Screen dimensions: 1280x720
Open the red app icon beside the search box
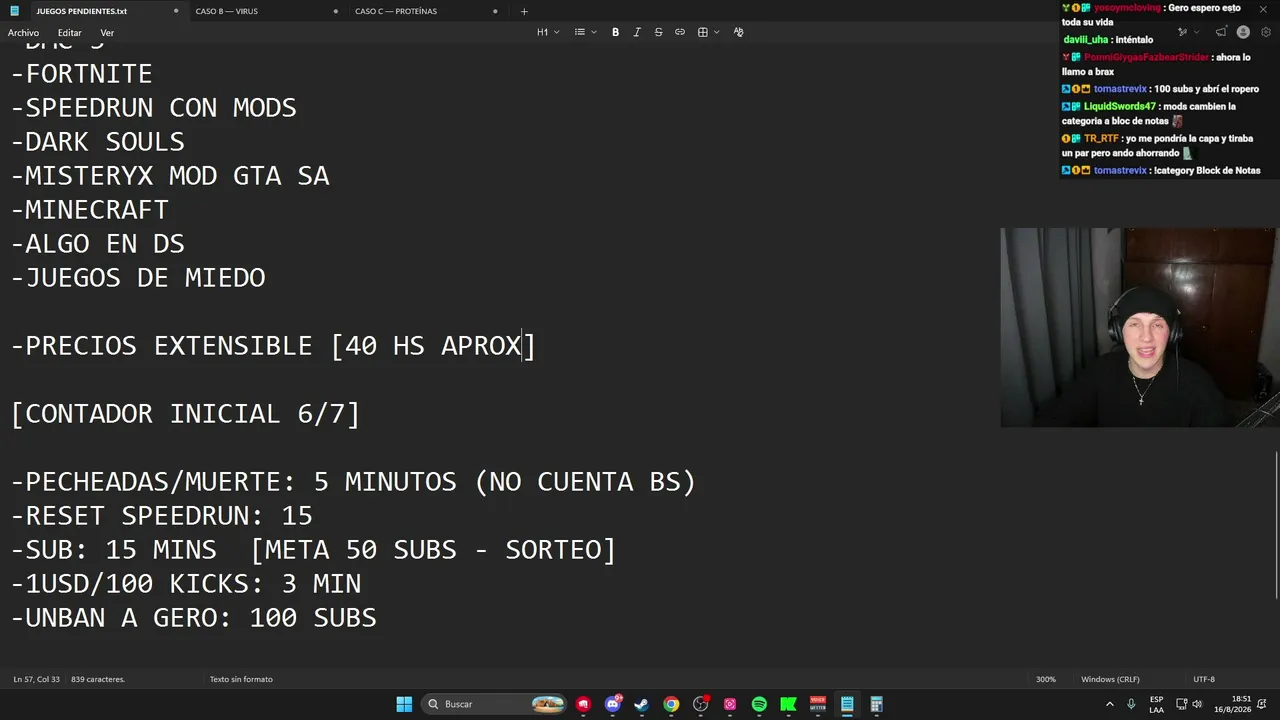tap(584, 704)
